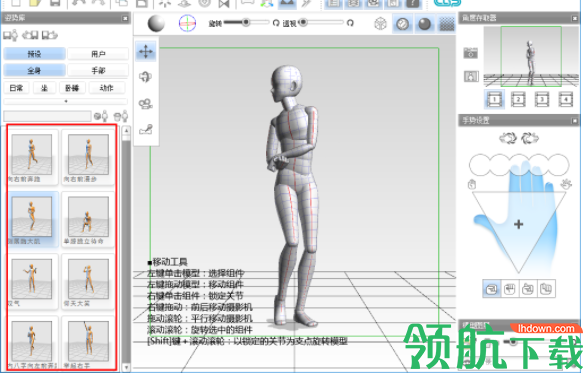
Task: Select camera angle slot 3
Action: pos(542,99)
